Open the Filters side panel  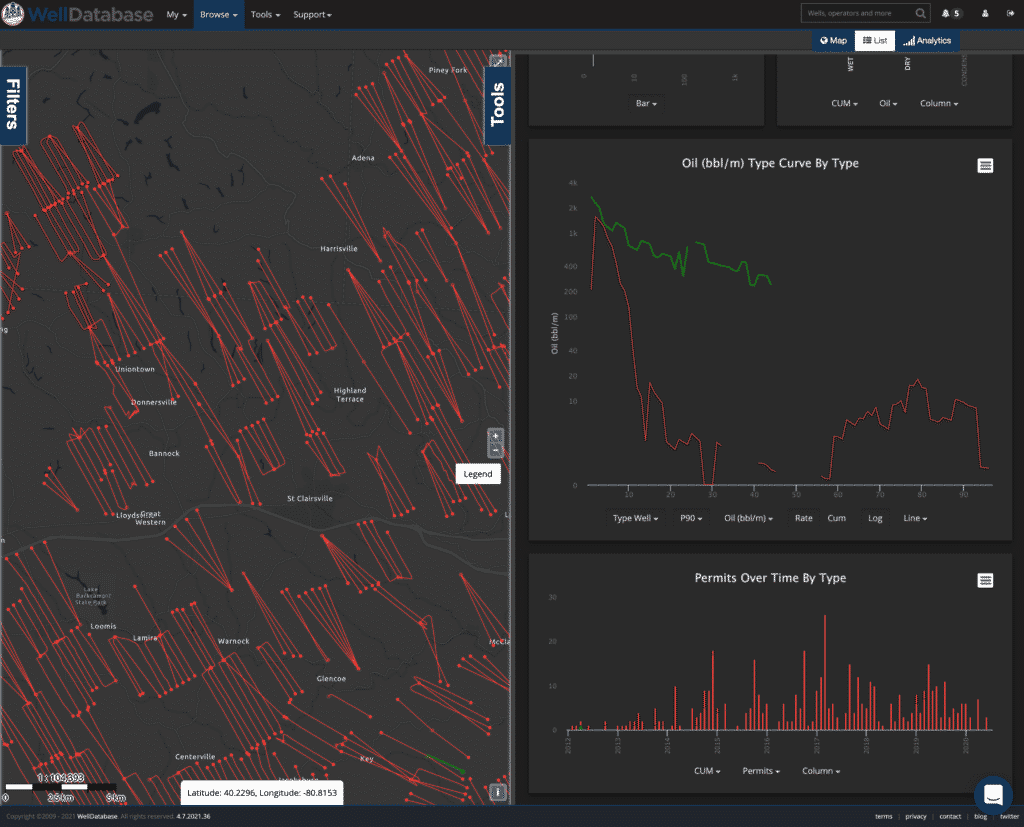click(13, 105)
